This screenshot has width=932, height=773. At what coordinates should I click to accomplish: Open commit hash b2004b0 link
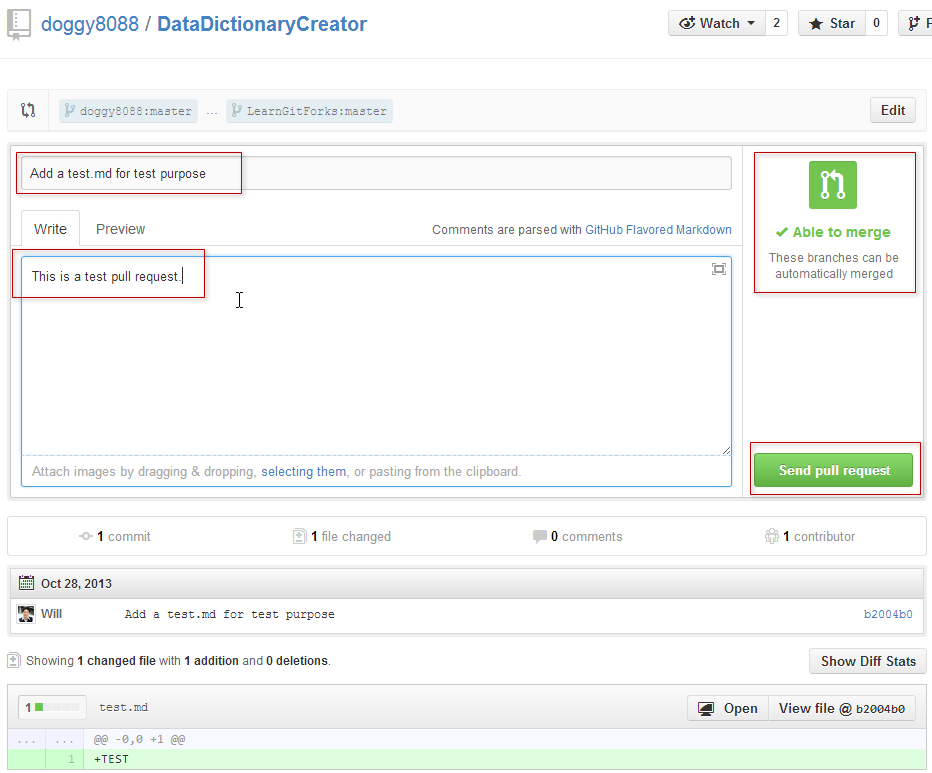tap(887, 614)
